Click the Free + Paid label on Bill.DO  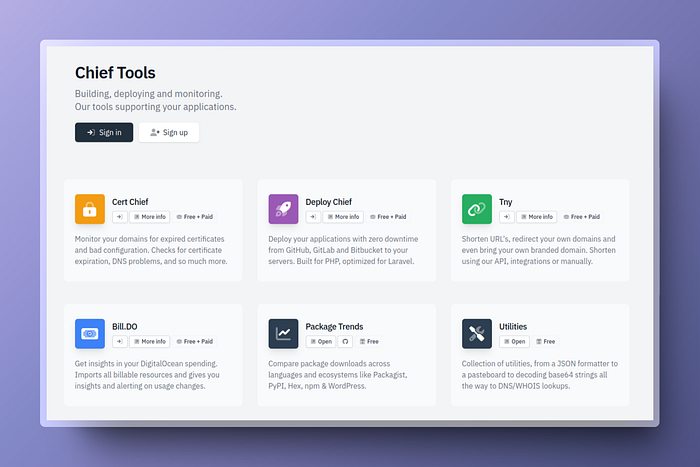195,342
